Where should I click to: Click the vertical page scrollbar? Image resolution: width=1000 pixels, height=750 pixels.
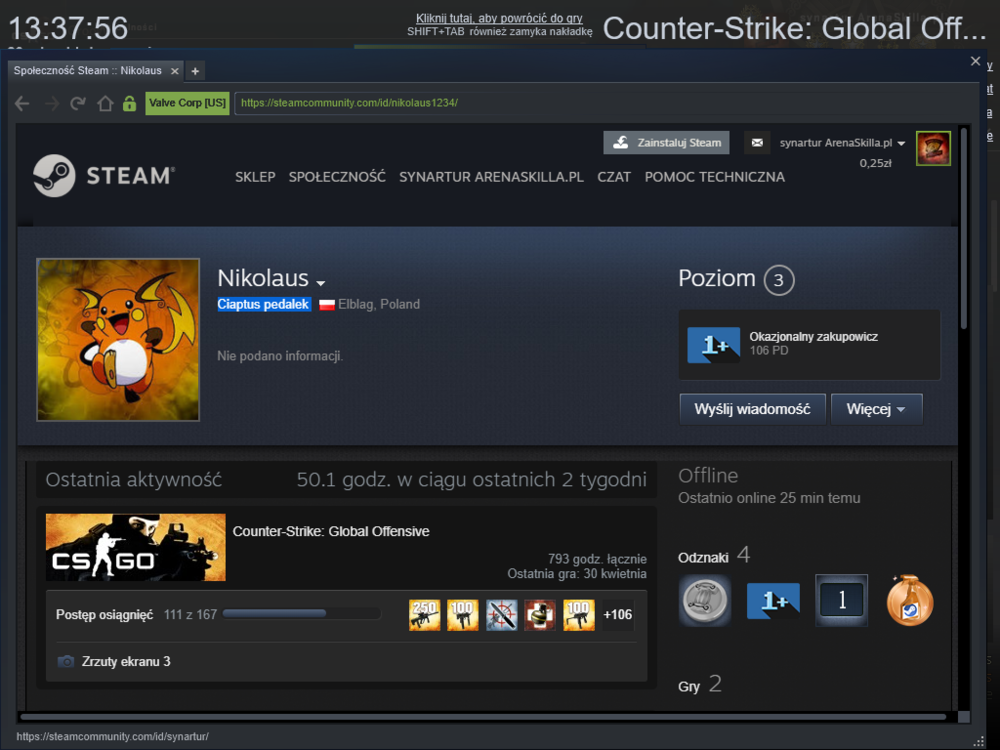tap(964, 230)
